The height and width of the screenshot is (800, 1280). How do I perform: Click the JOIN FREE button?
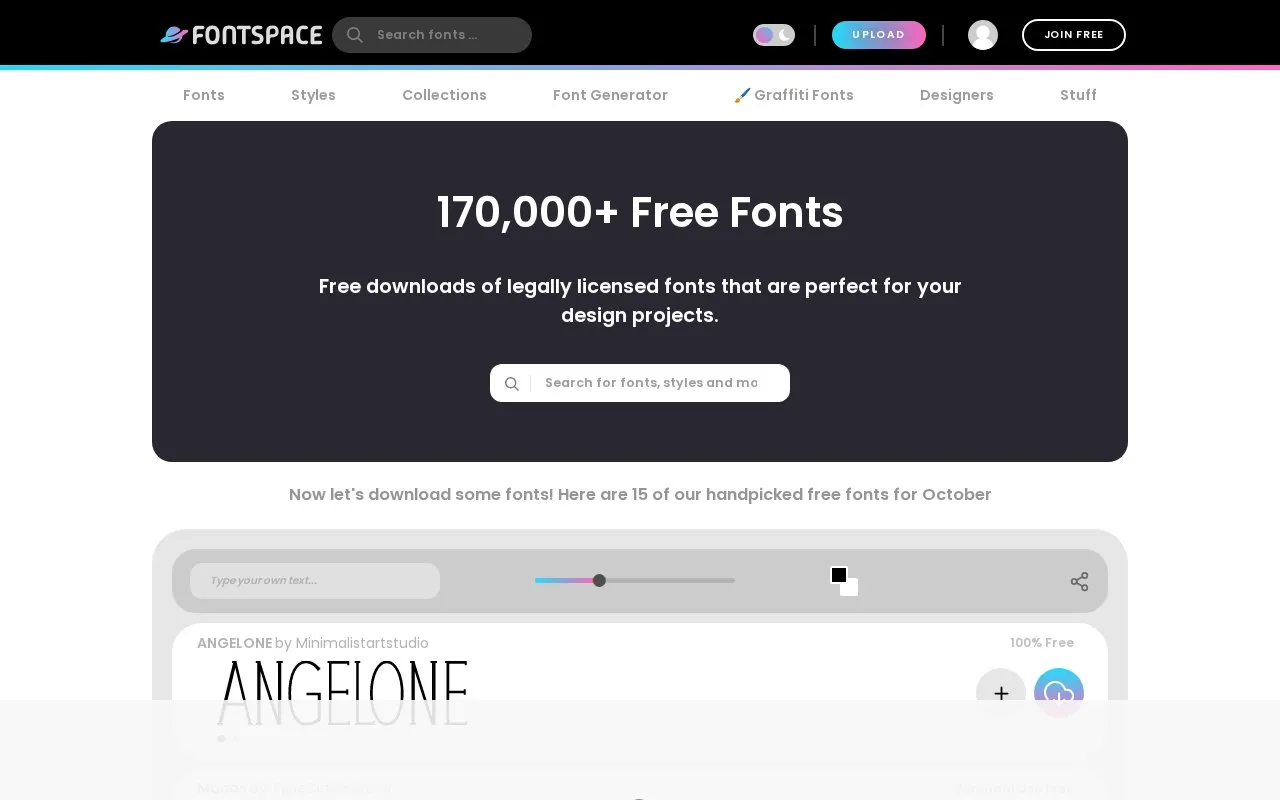(x=1074, y=35)
